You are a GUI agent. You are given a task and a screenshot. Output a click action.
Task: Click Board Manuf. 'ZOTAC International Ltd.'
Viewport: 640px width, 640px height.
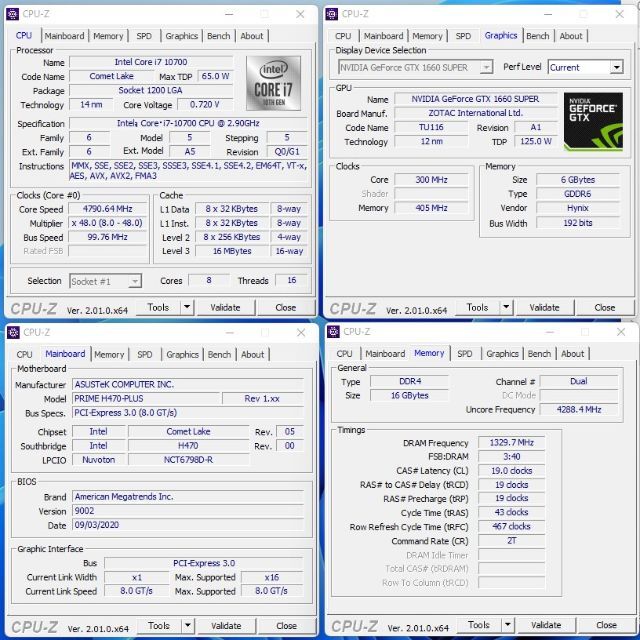(x=476, y=113)
